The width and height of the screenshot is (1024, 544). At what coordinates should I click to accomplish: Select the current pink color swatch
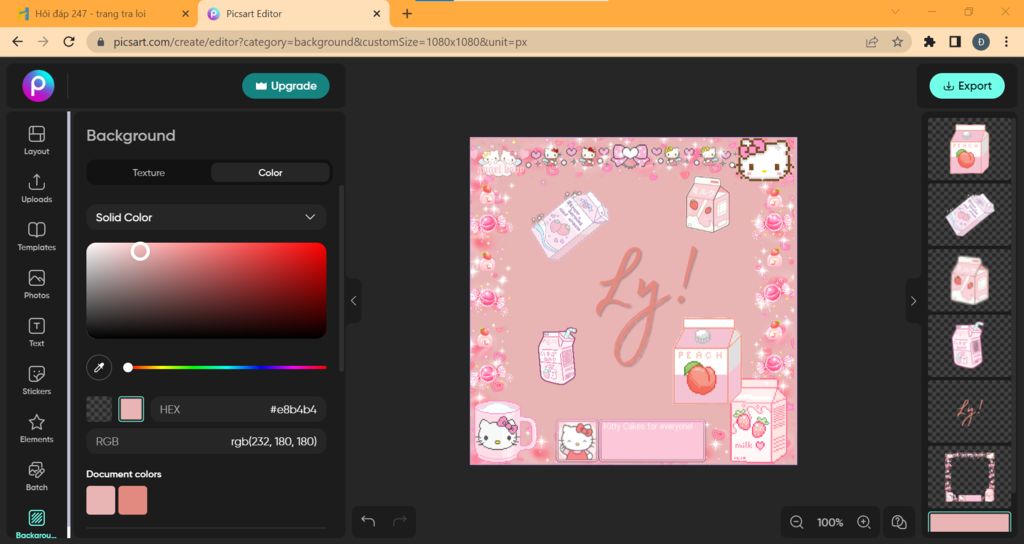131,409
